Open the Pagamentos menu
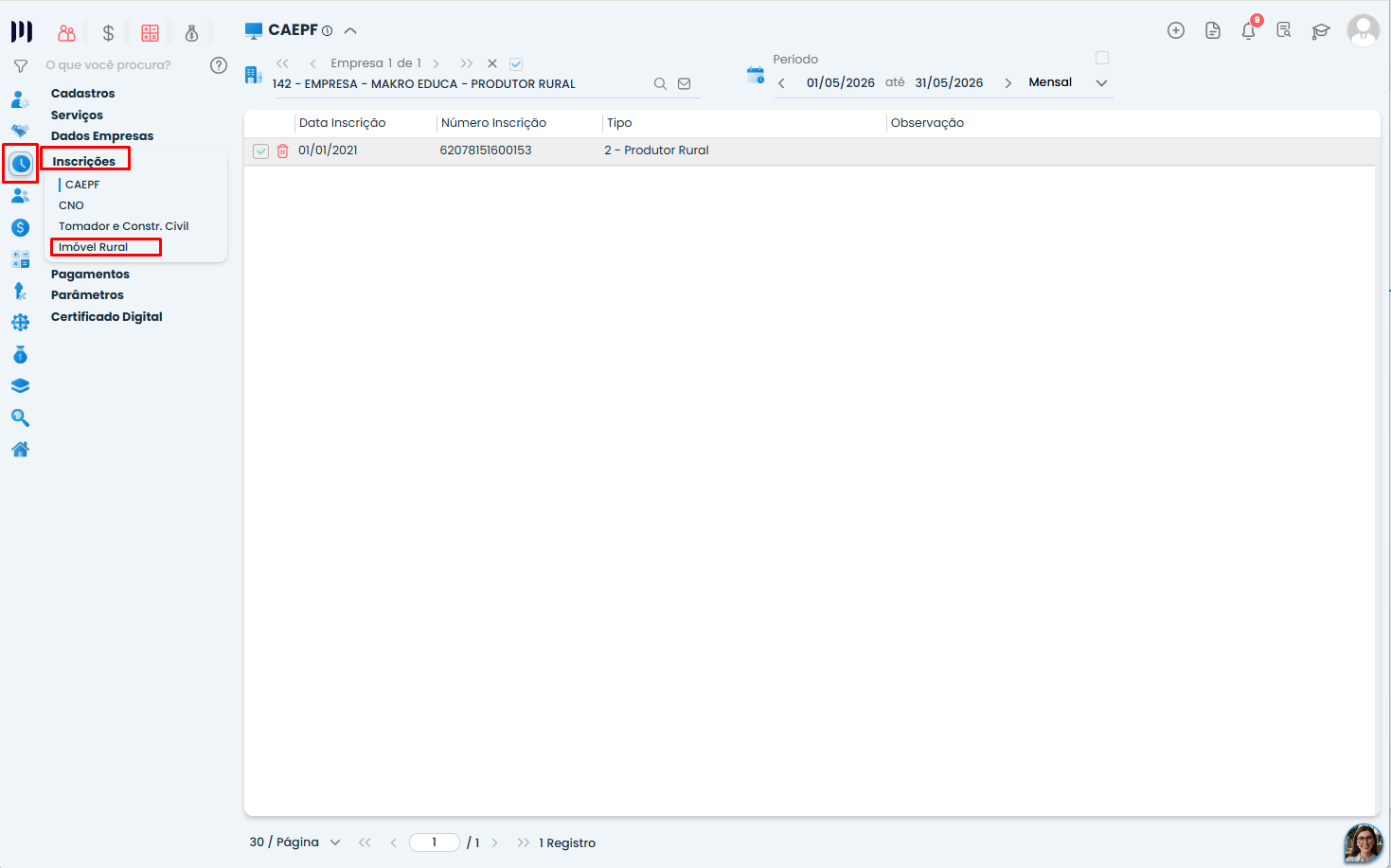The image size is (1391, 868). [90, 275]
